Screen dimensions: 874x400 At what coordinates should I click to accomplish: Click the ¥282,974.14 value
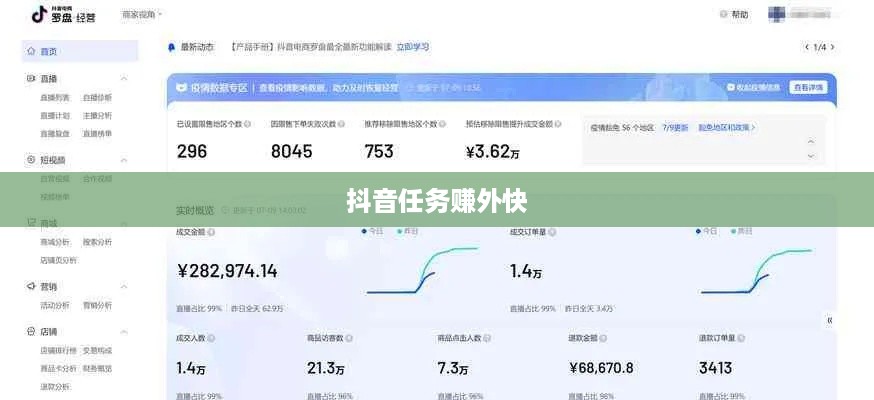coord(227,271)
